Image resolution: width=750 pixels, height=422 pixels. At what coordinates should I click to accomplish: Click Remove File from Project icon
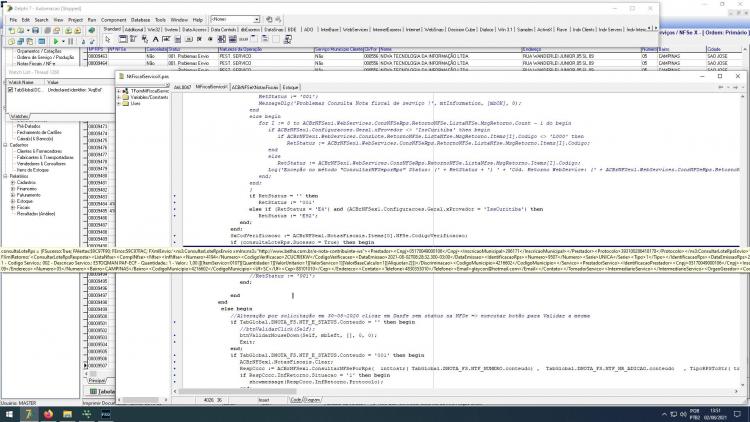tap(77, 30)
